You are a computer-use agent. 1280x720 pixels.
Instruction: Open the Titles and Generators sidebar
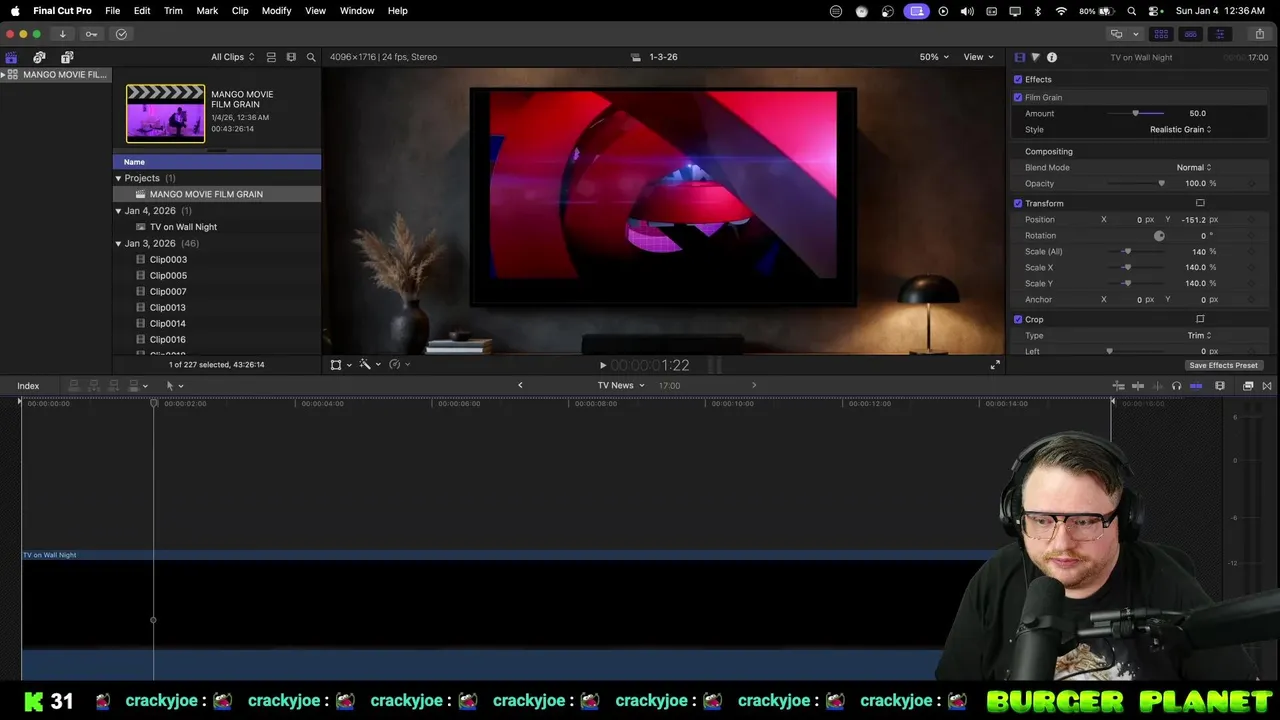point(67,57)
